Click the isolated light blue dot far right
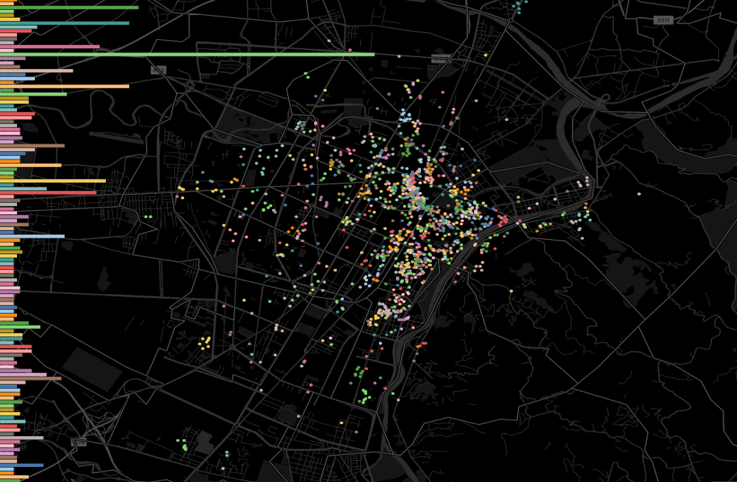Image resolution: width=737 pixels, height=482 pixels. click(639, 194)
